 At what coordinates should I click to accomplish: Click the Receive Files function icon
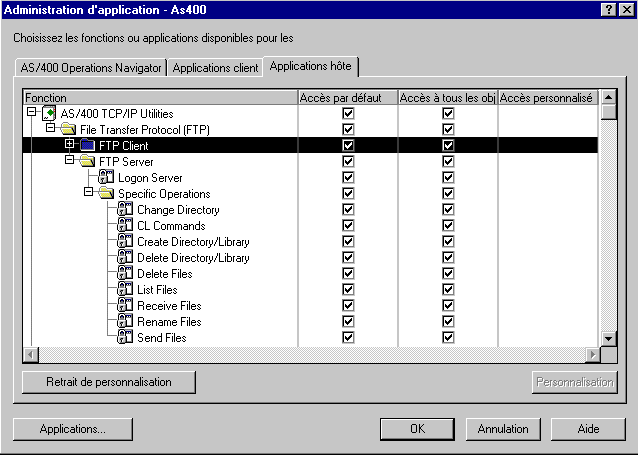(x=125, y=305)
